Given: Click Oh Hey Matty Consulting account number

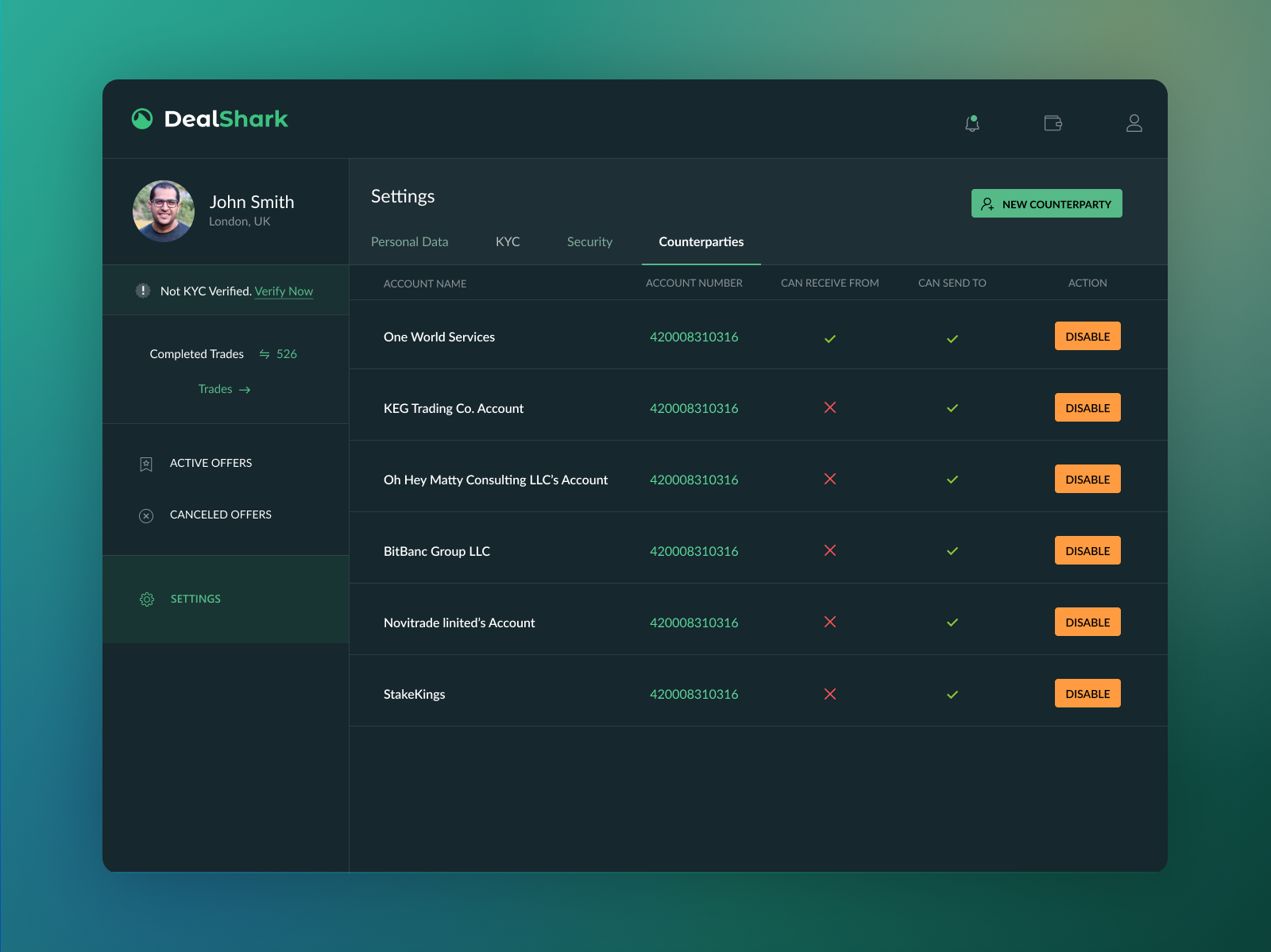Looking at the screenshot, I should [694, 480].
